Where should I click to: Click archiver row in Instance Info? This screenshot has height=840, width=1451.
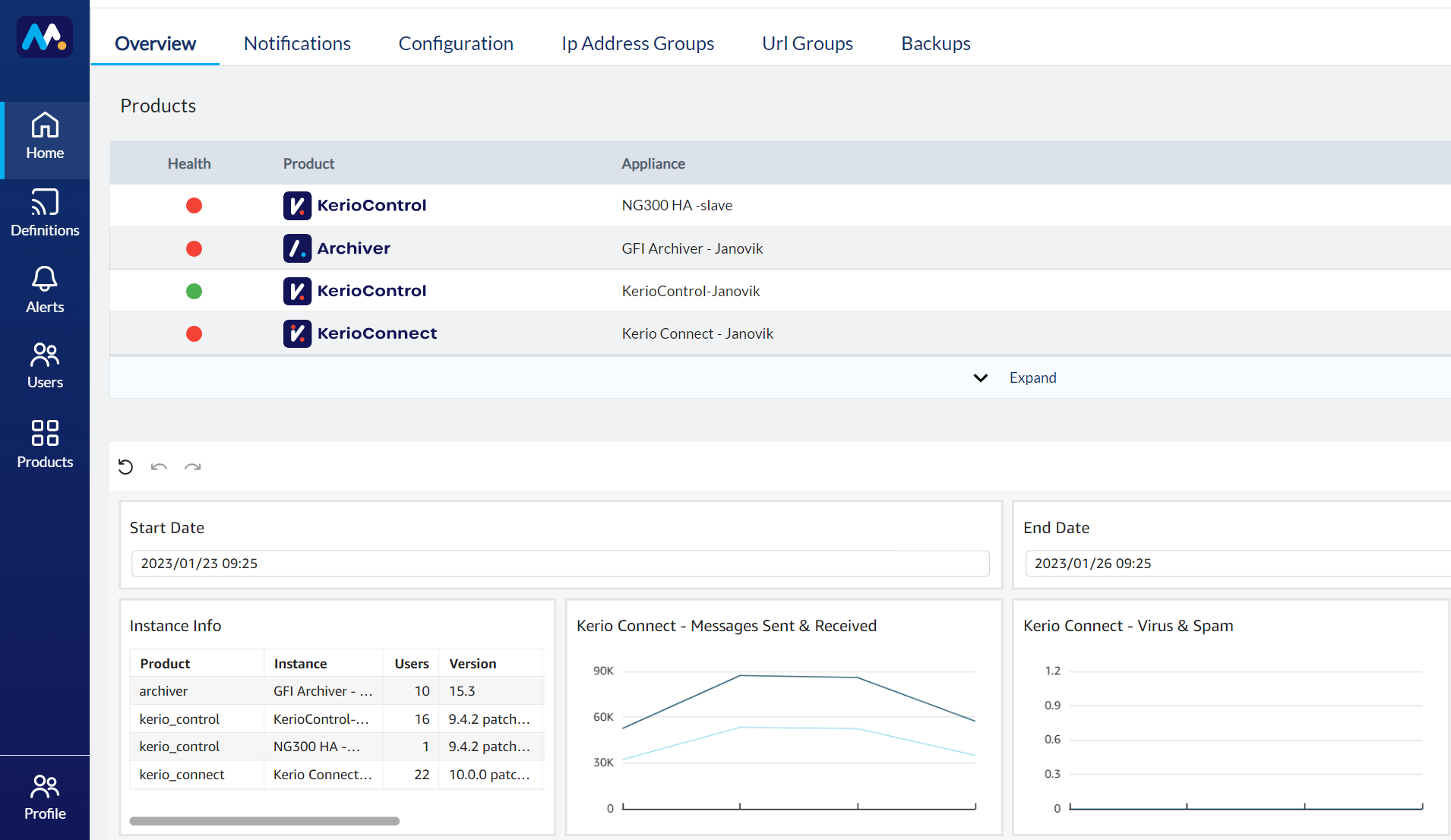[337, 691]
